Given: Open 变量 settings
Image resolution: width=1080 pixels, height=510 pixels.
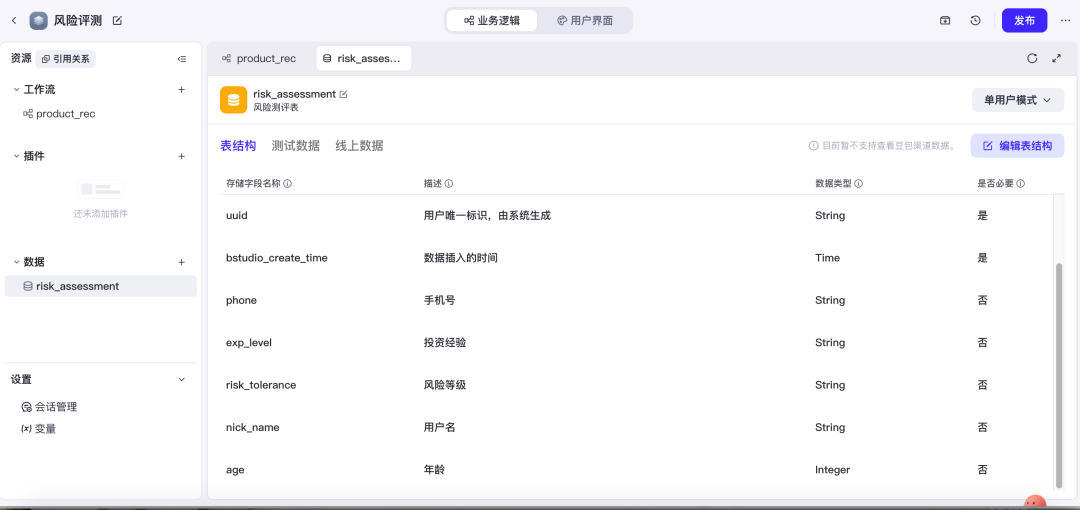Looking at the screenshot, I should (39, 429).
